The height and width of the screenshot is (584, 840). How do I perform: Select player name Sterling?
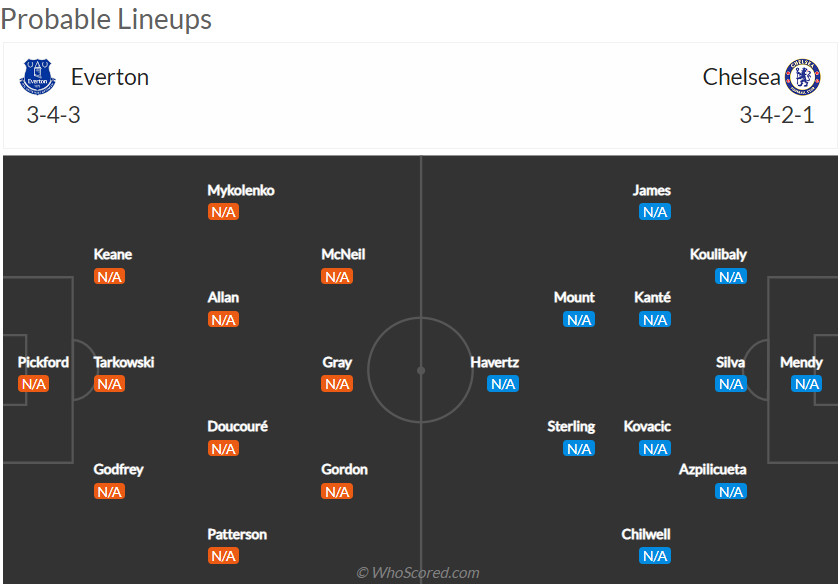pos(571,426)
